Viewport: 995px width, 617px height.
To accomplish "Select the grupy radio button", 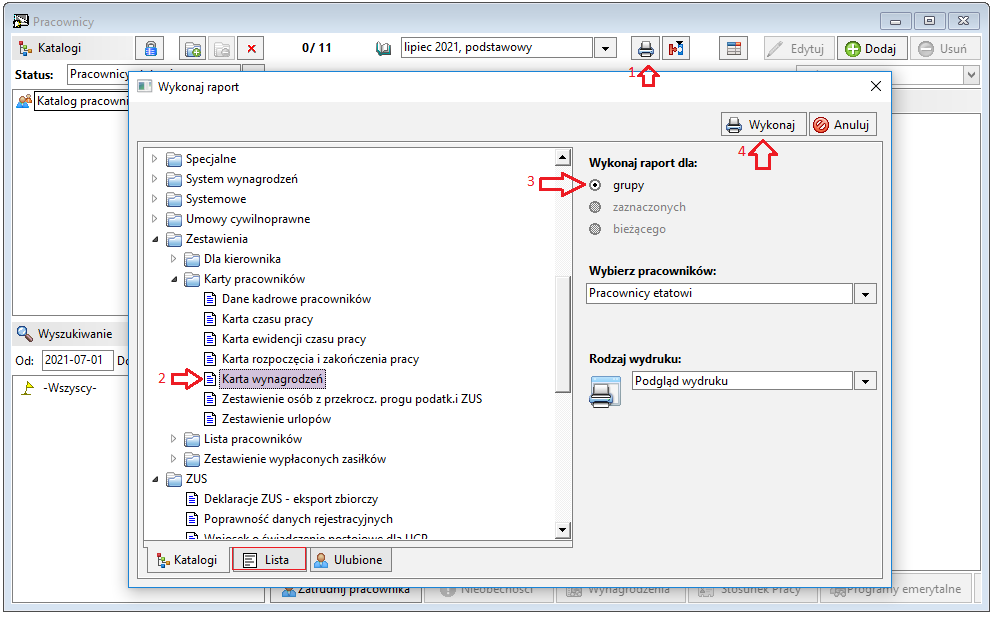I will tap(595, 185).
